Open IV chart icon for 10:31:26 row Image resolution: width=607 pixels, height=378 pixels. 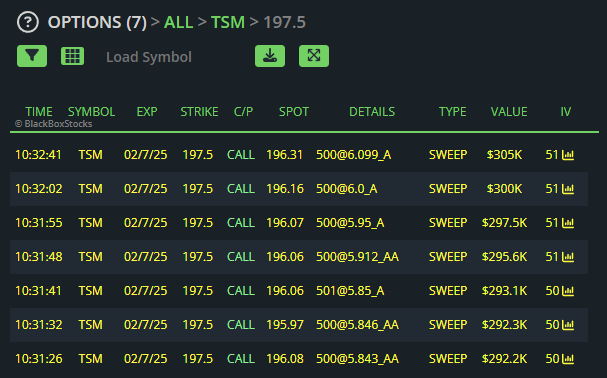pos(568,359)
